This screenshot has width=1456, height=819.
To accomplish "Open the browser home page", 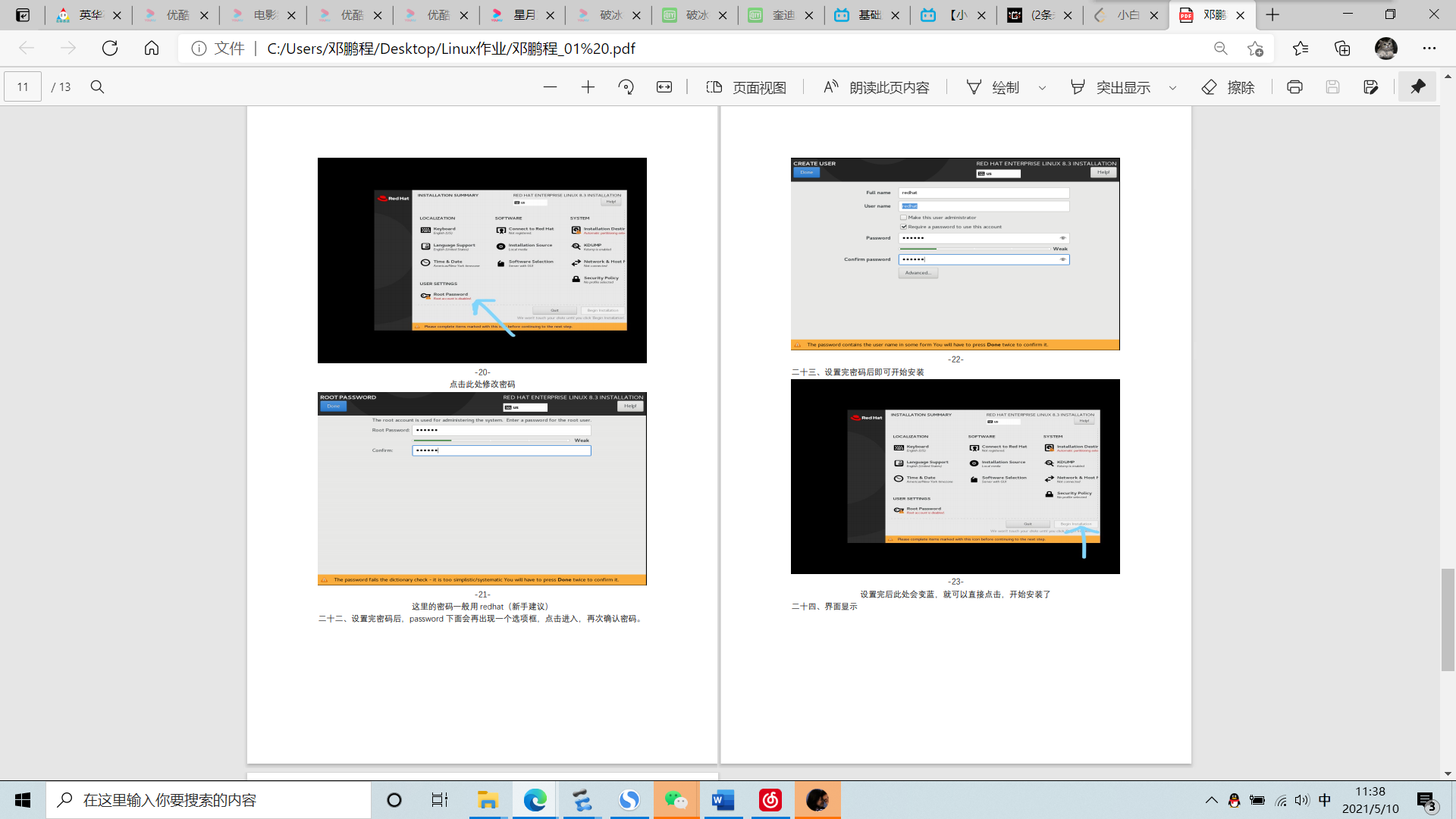I will tap(152, 49).
